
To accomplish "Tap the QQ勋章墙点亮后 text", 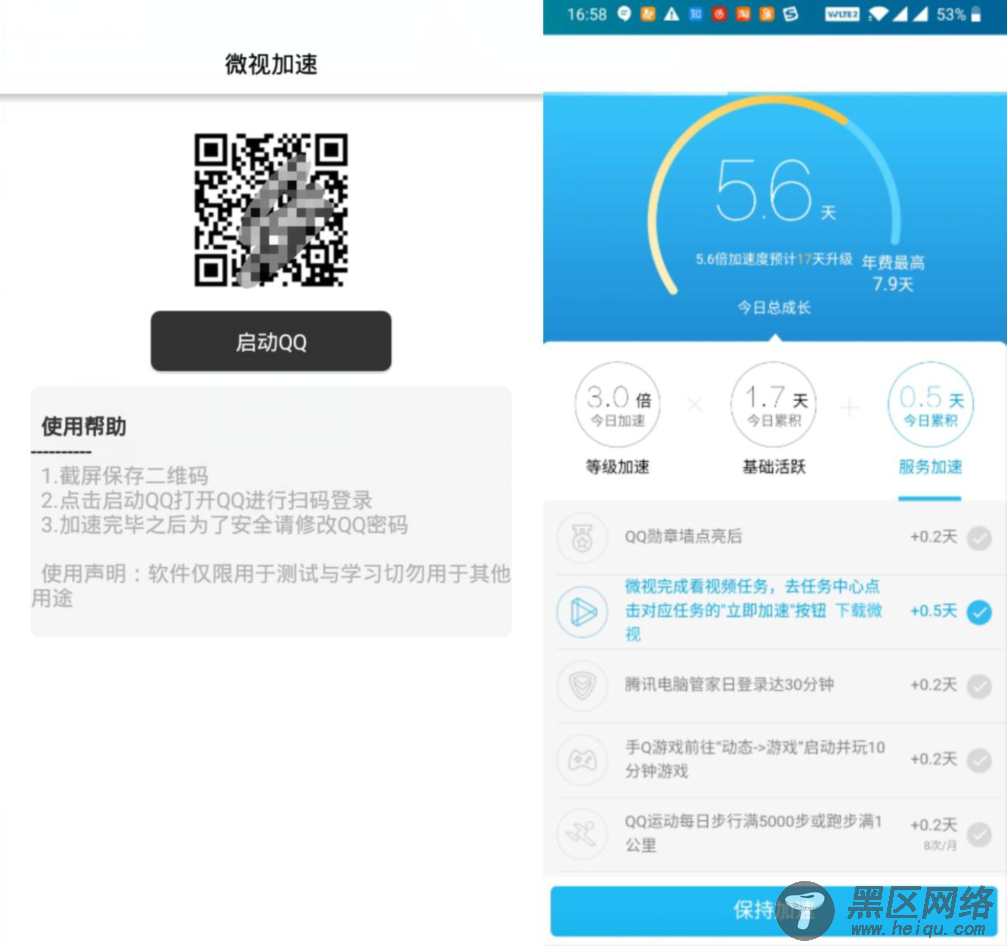I will pyautogui.click(x=683, y=536).
